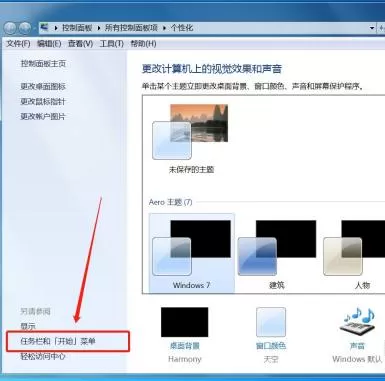This screenshot has width=385, height=381.
Task: Click the Aero 主题 (7) group header
Action: pos(170,202)
